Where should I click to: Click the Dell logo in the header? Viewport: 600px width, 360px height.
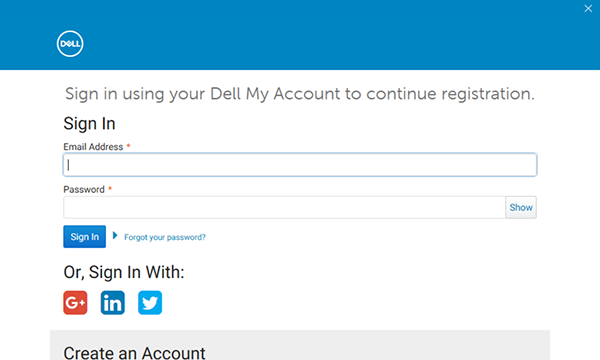click(x=70, y=44)
